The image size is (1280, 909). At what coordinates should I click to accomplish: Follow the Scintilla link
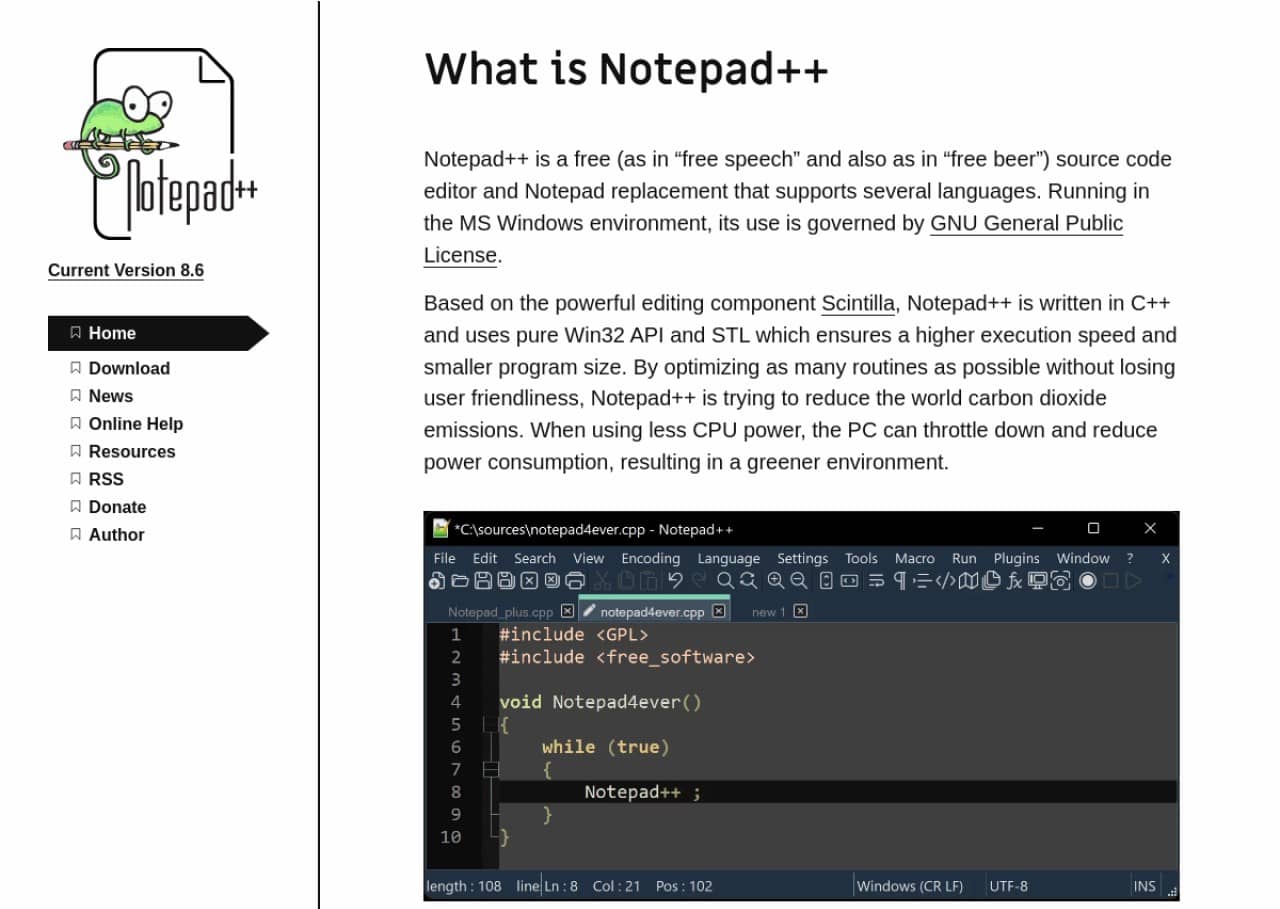858,303
